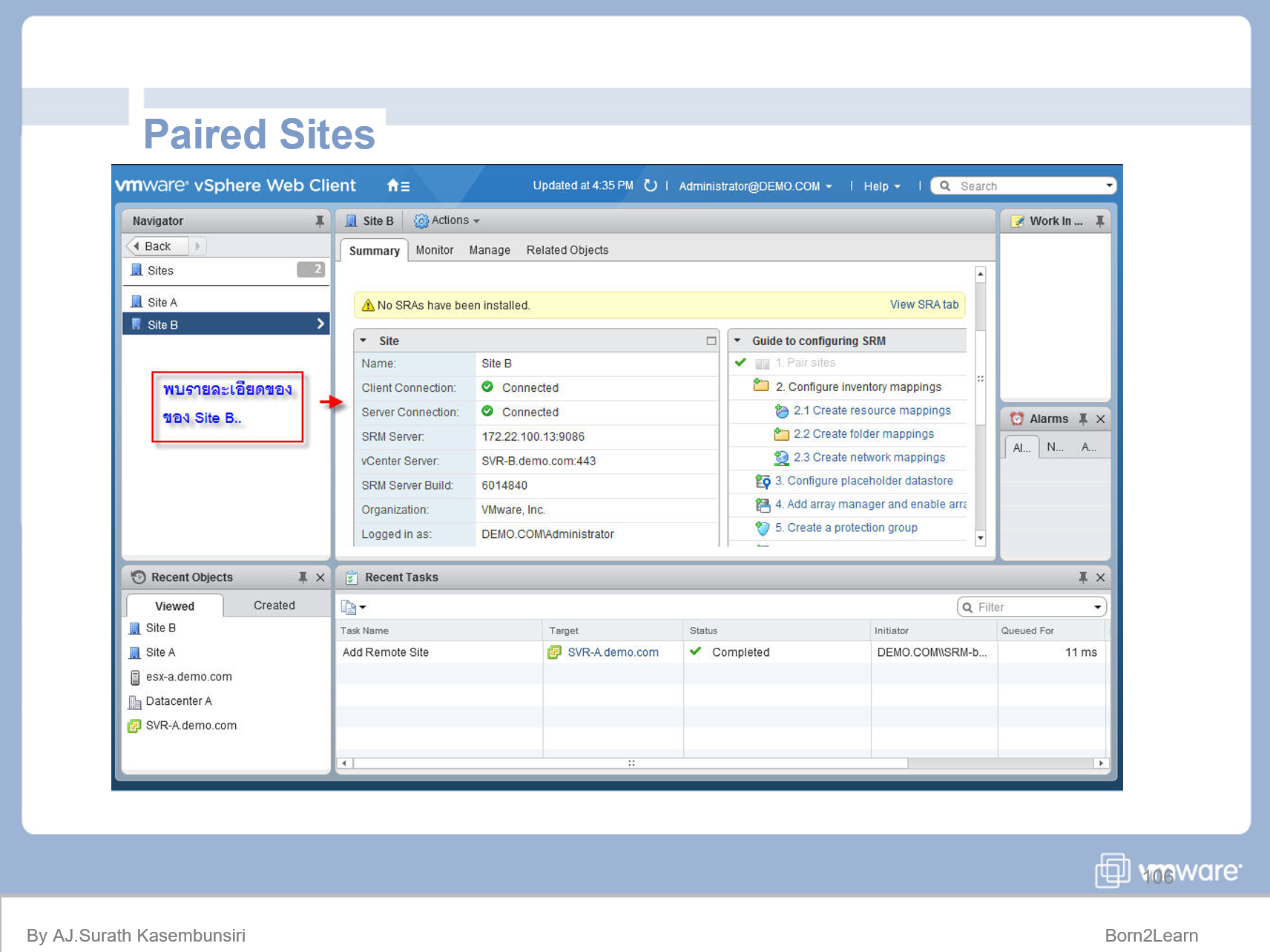1270x952 pixels.
Task: Switch to the Monitor tab
Action: click(435, 250)
